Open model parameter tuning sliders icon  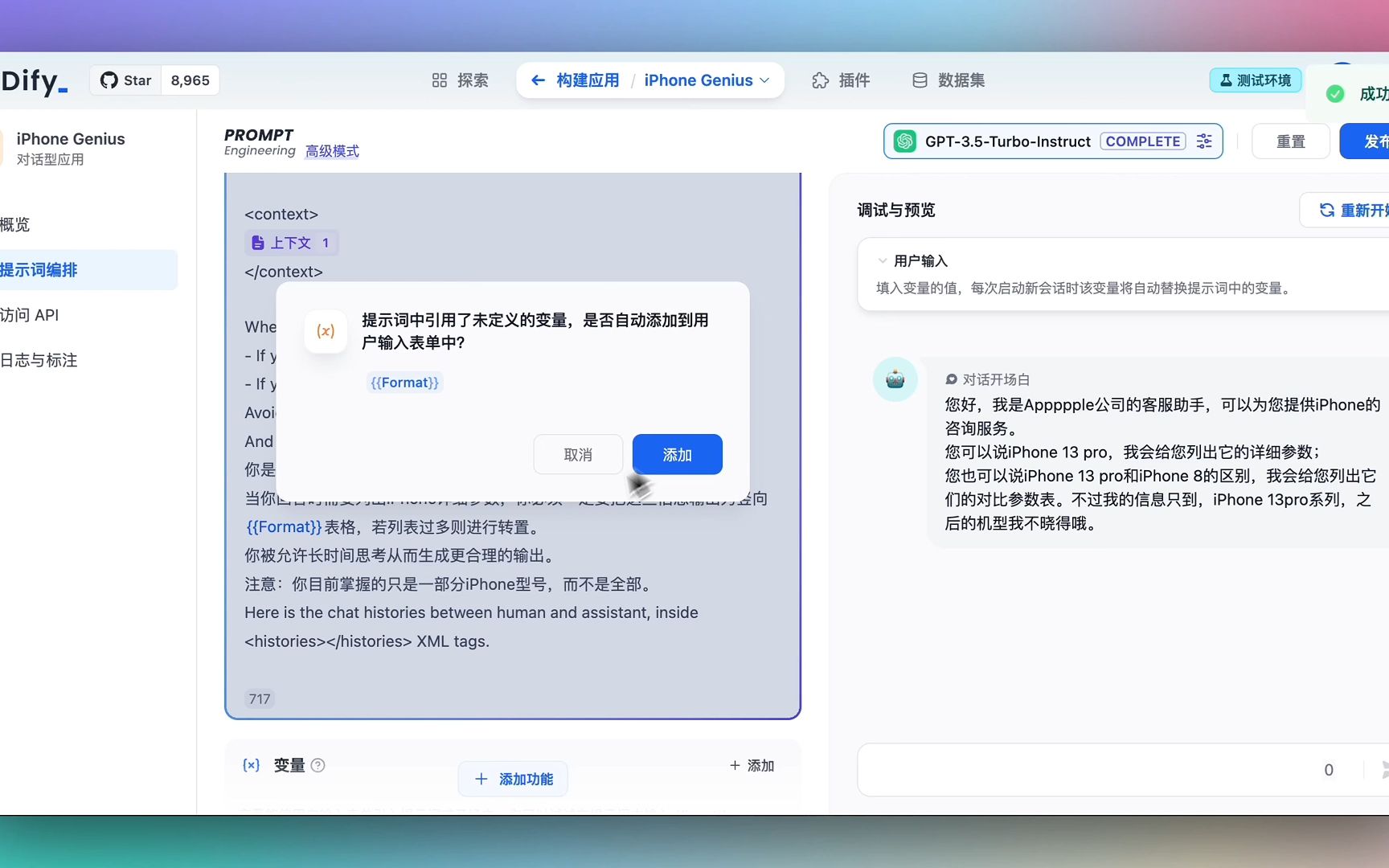(x=1203, y=141)
